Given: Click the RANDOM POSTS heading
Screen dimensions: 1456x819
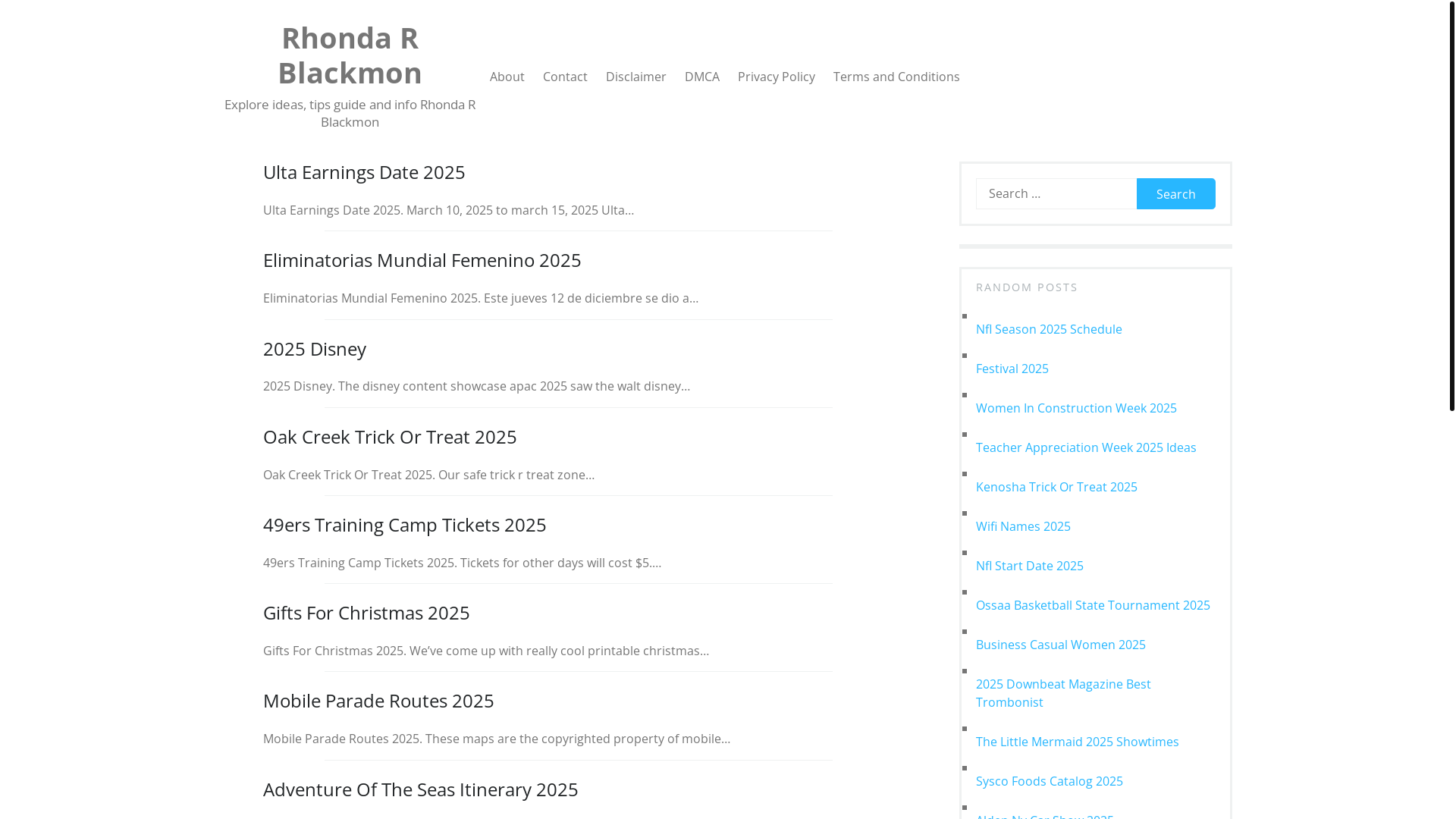Looking at the screenshot, I should click(x=1027, y=287).
